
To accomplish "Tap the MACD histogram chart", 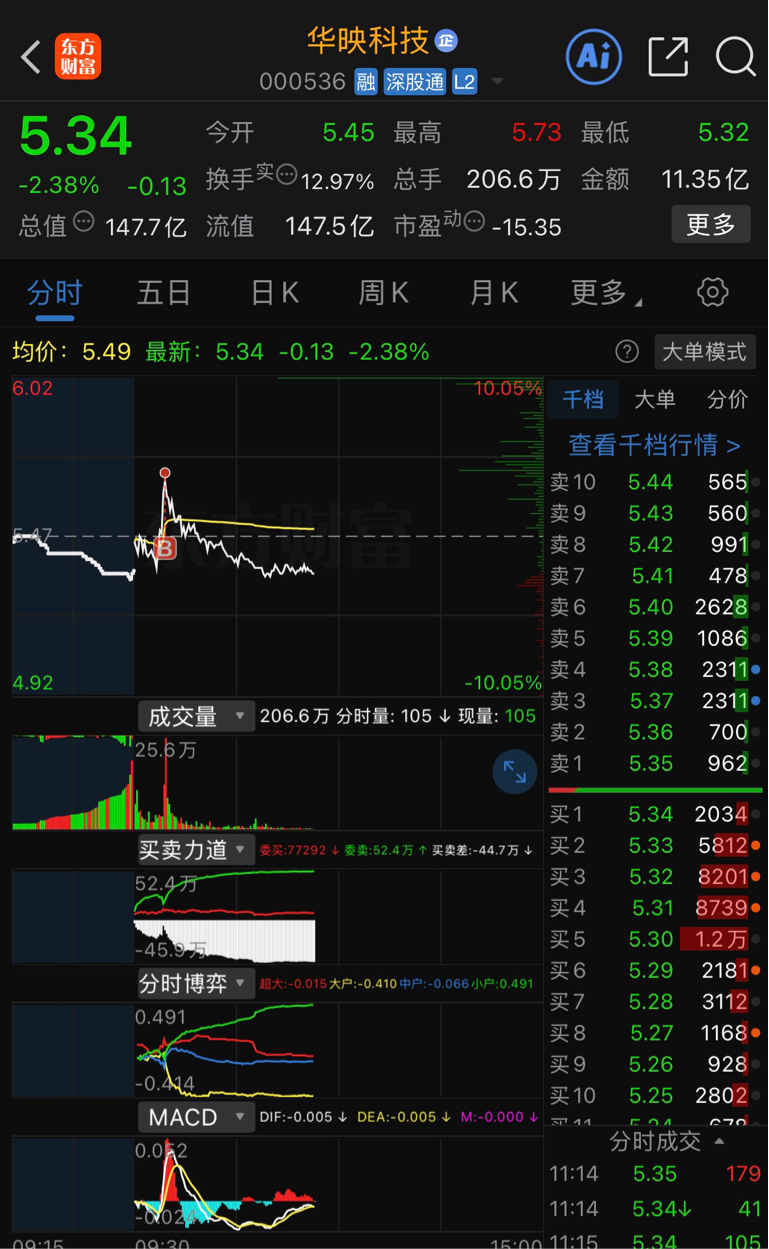I will [x=276, y=1185].
